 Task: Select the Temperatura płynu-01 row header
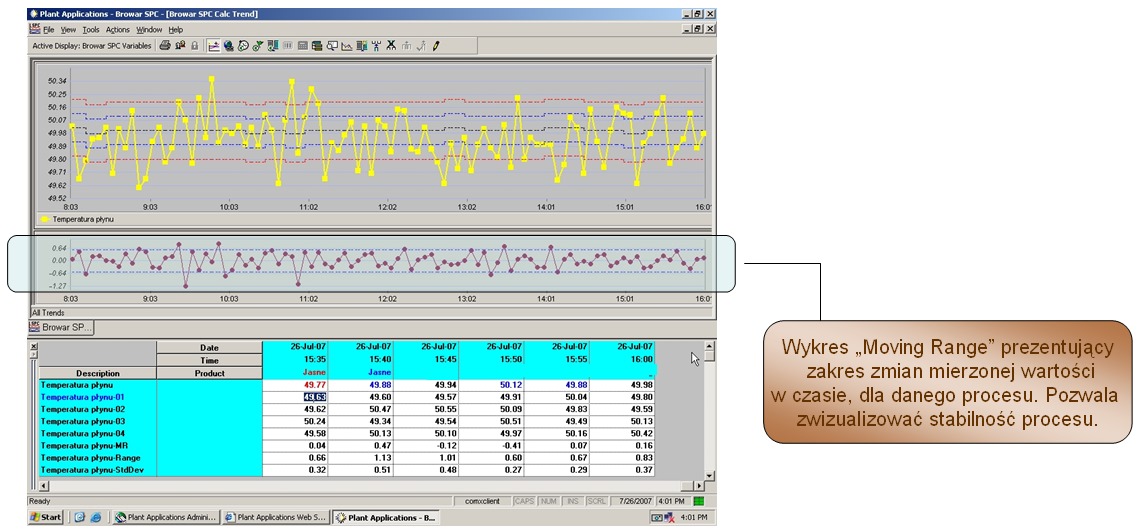tap(98, 397)
